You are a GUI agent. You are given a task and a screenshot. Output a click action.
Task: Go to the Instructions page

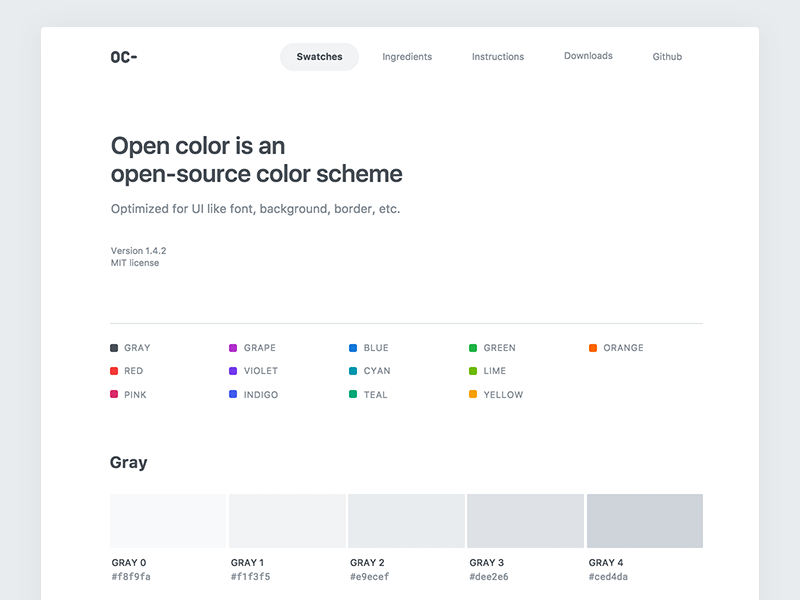pyautogui.click(x=498, y=57)
